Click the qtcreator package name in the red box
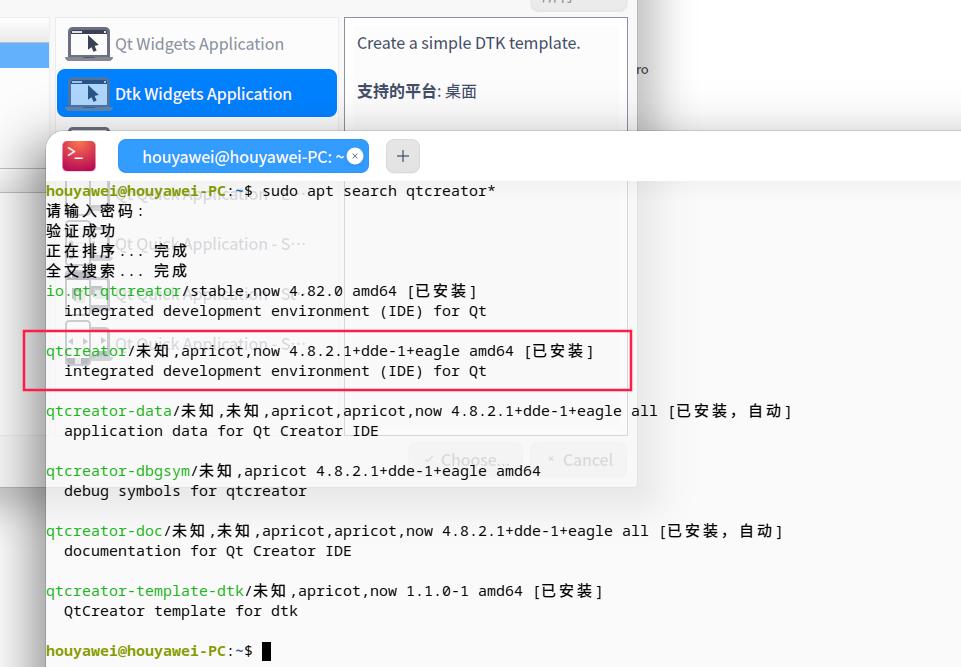This screenshot has height=667, width=961. tap(86, 351)
